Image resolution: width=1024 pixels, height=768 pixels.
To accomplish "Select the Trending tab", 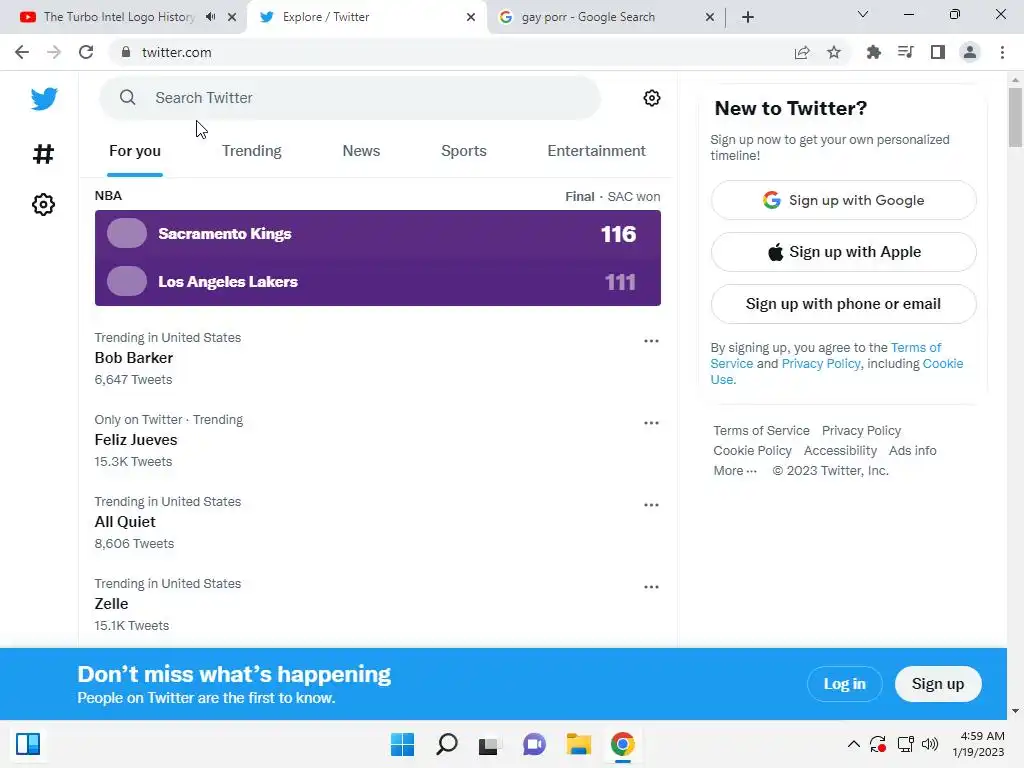I will 251,151.
